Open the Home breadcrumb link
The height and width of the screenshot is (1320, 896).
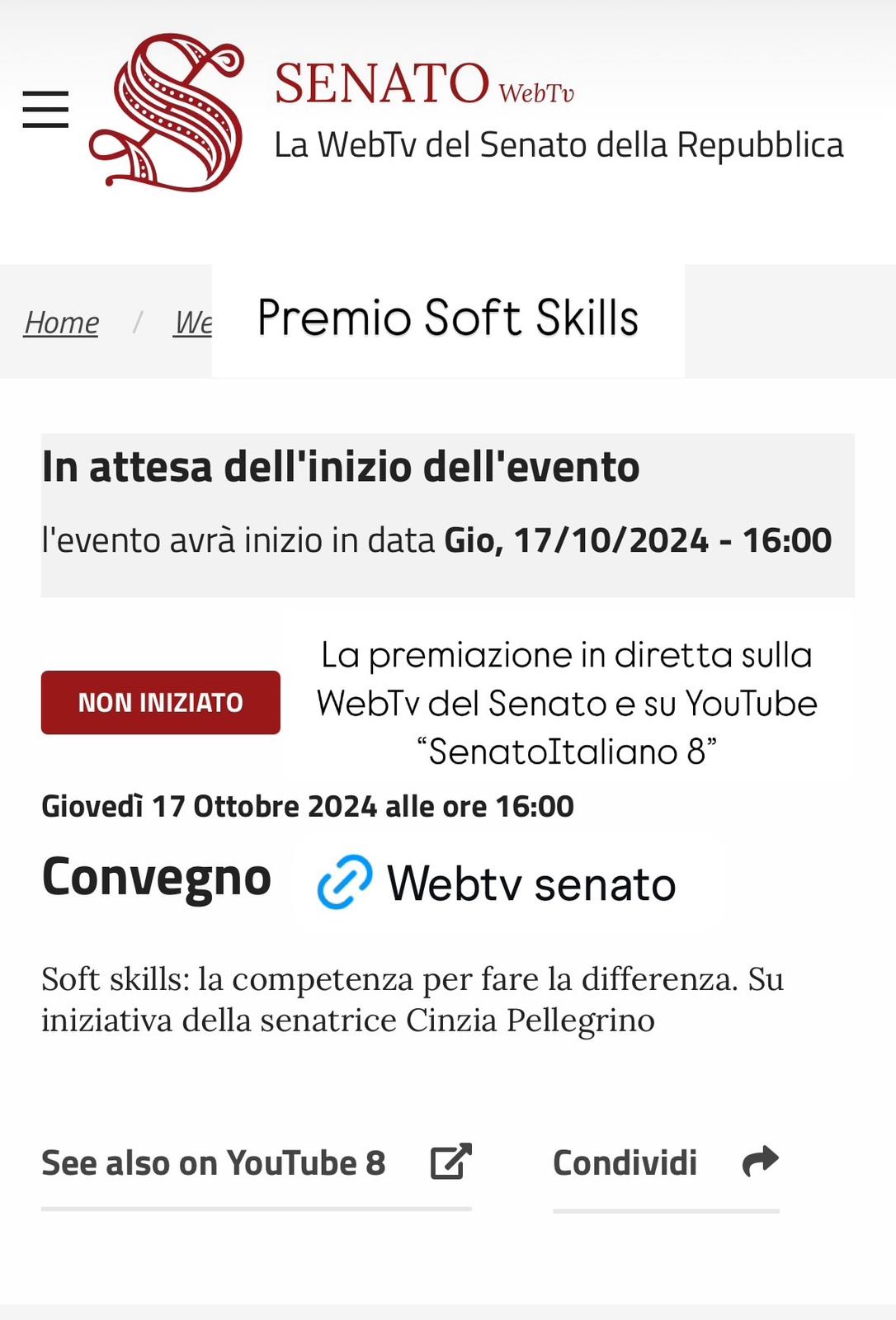(61, 323)
